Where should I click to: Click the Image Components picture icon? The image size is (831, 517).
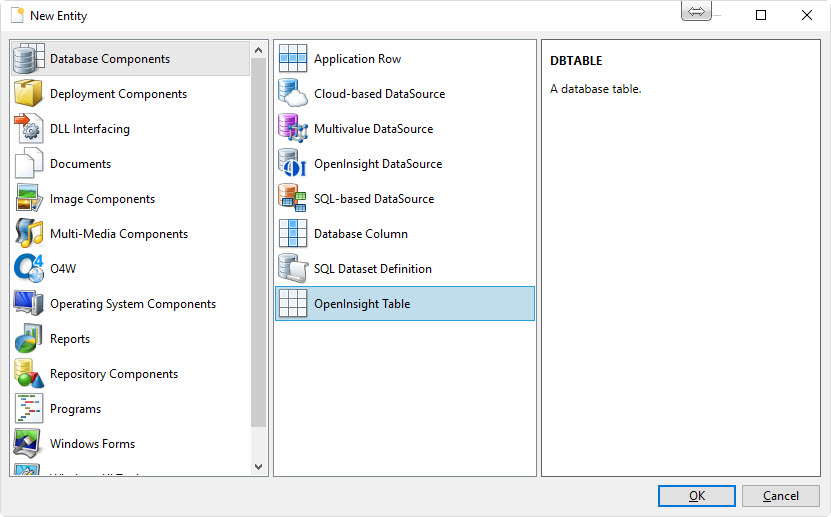29,198
